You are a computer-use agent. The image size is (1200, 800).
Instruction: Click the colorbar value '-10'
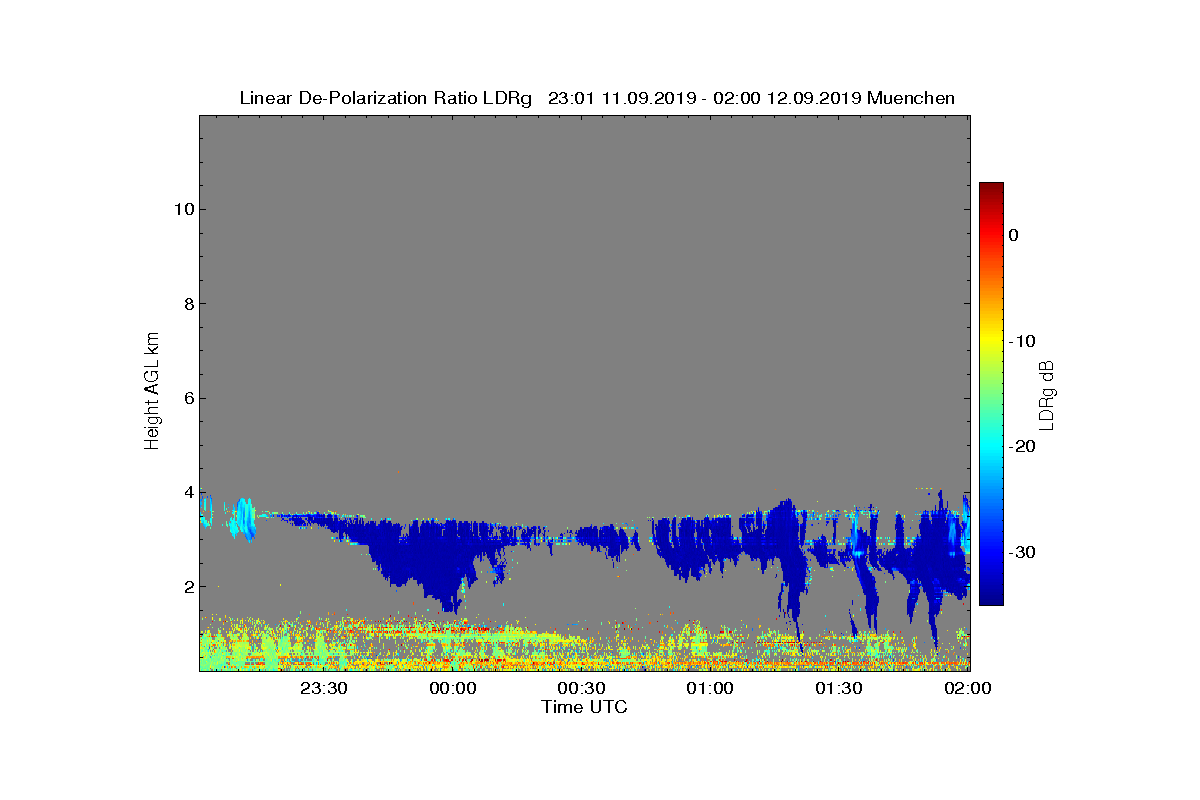pyautogui.click(x=1021, y=341)
